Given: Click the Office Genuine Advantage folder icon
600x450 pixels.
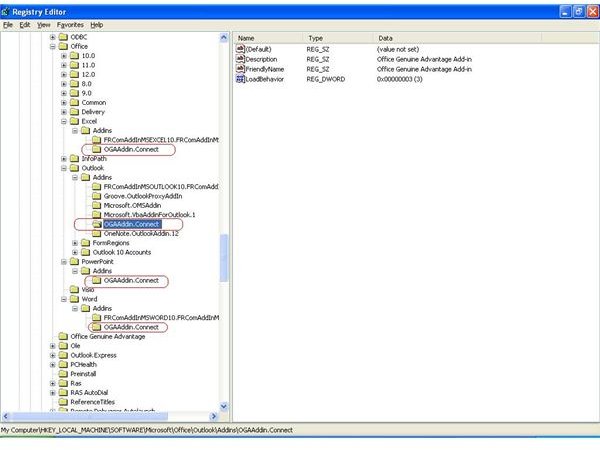Looking at the screenshot, I should pyautogui.click(x=63, y=336).
